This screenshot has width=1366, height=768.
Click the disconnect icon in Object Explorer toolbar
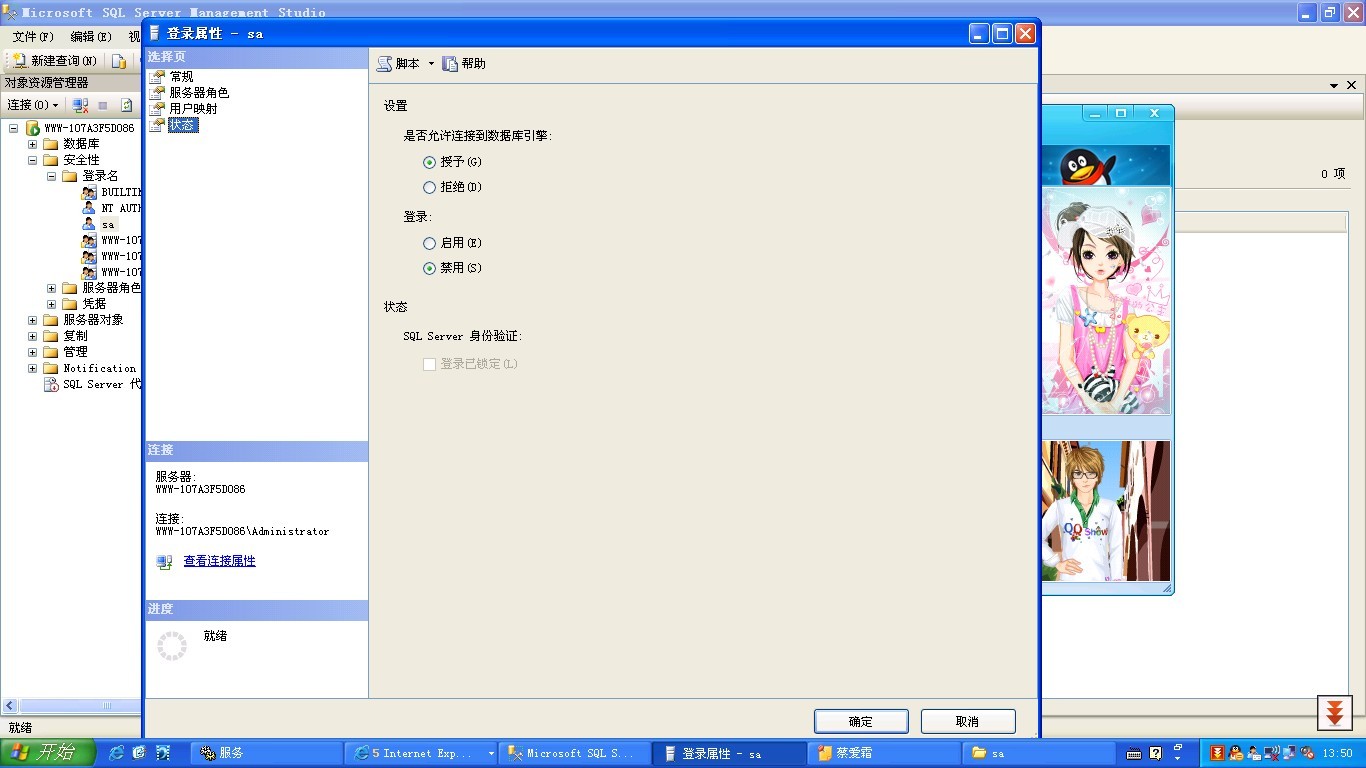(x=81, y=105)
